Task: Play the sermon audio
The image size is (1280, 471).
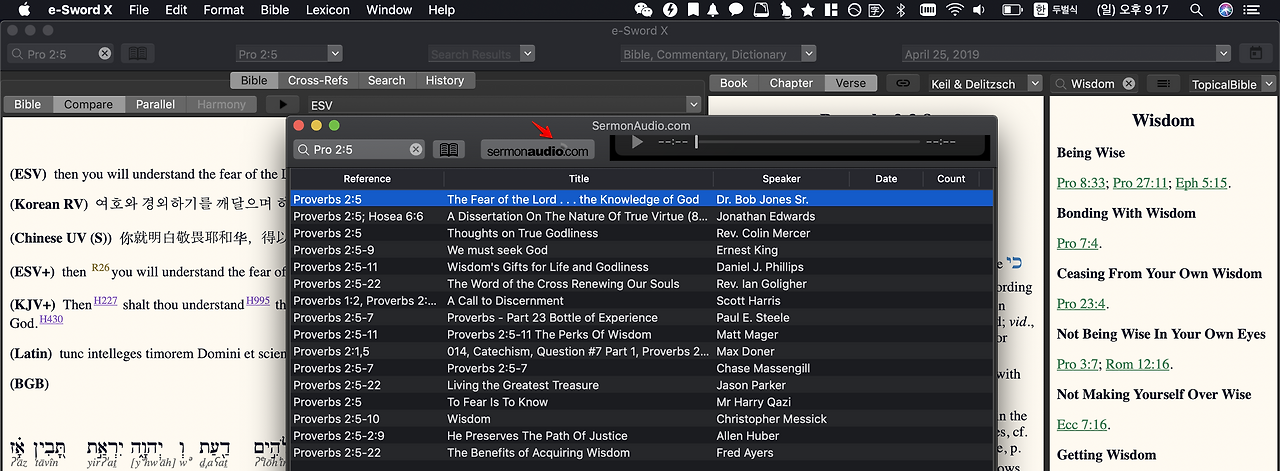Action: point(637,142)
